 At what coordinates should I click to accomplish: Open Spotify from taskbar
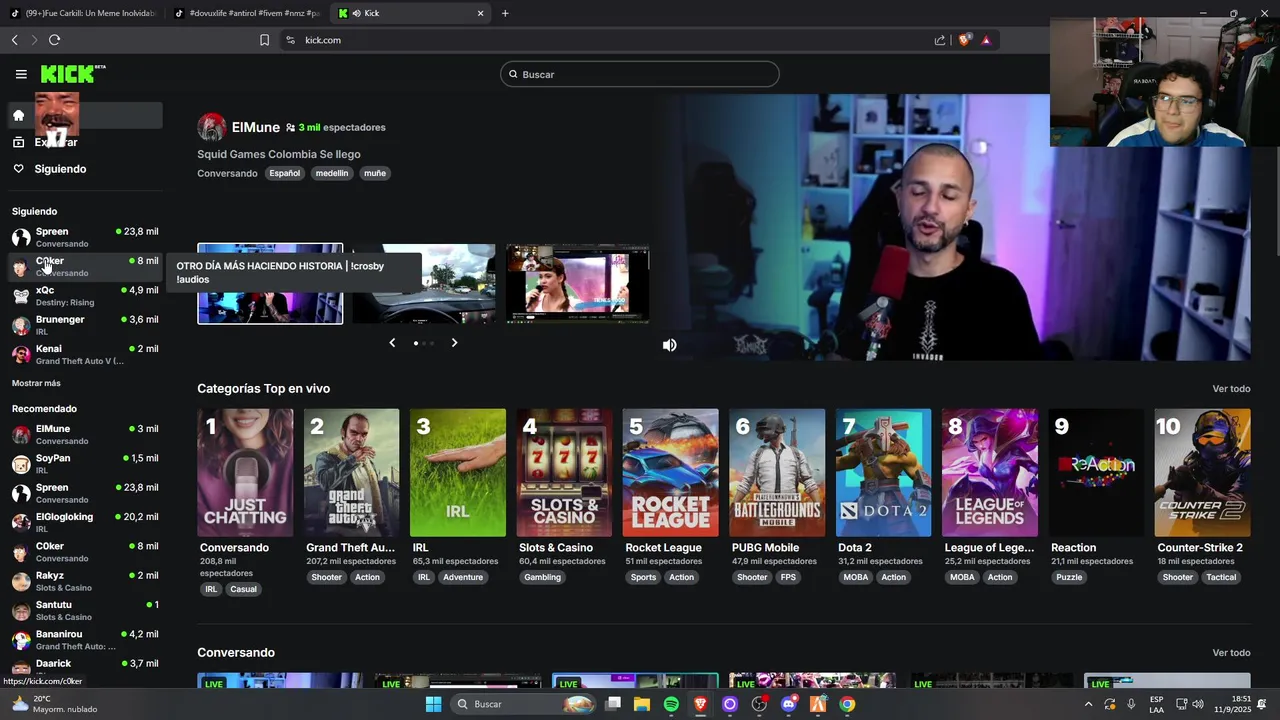tap(671, 704)
